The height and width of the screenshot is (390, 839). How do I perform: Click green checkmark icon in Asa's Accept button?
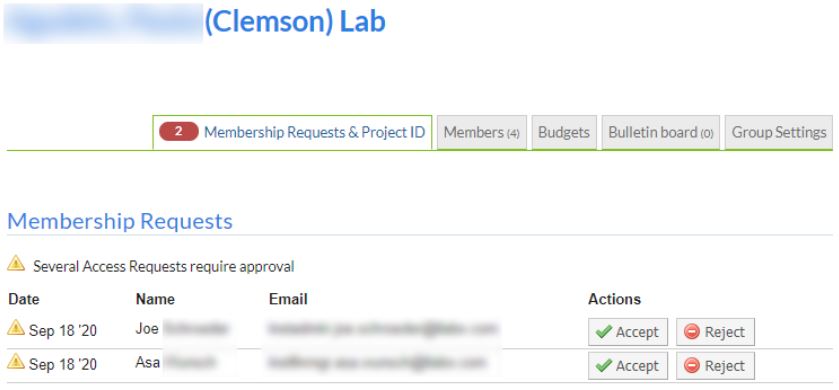click(604, 366)
